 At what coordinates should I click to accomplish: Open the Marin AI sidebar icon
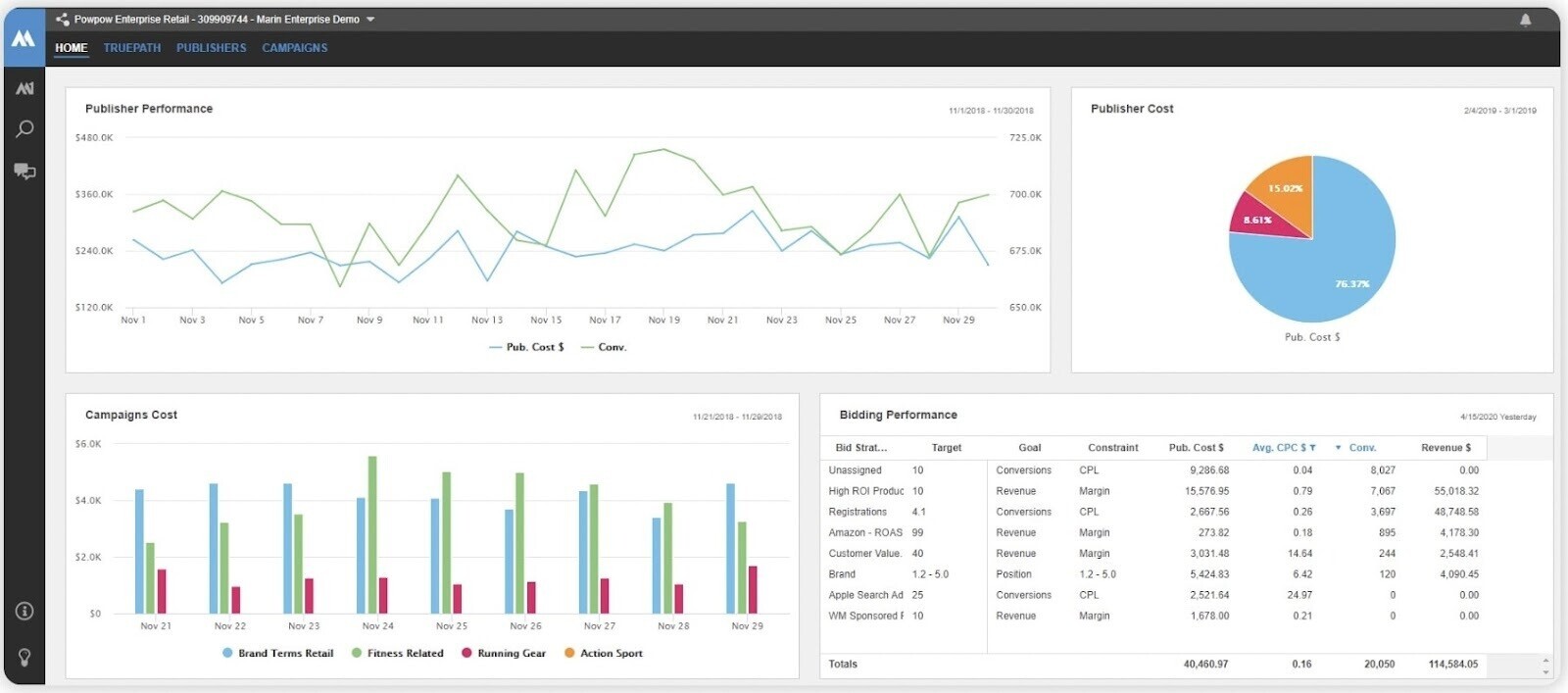click(x=24, y=88)
